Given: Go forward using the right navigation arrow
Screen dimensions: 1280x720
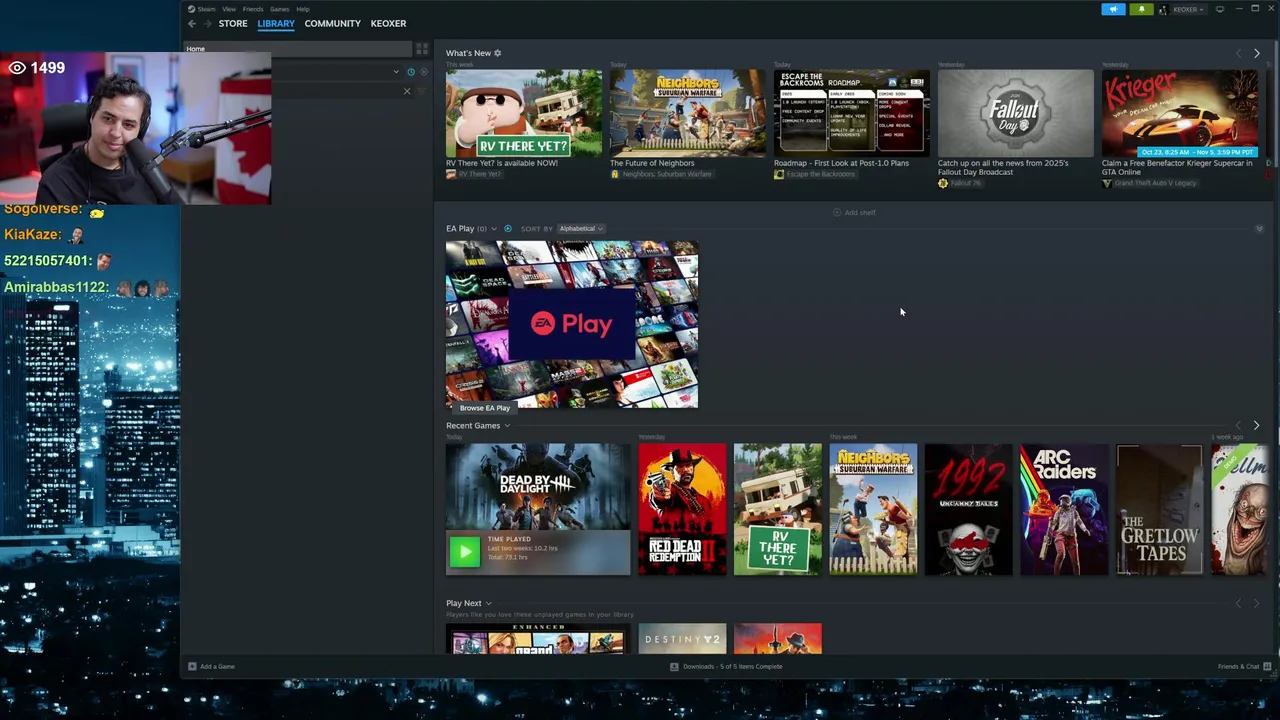Looking at the screenshot, I should (x=207, y=23).
